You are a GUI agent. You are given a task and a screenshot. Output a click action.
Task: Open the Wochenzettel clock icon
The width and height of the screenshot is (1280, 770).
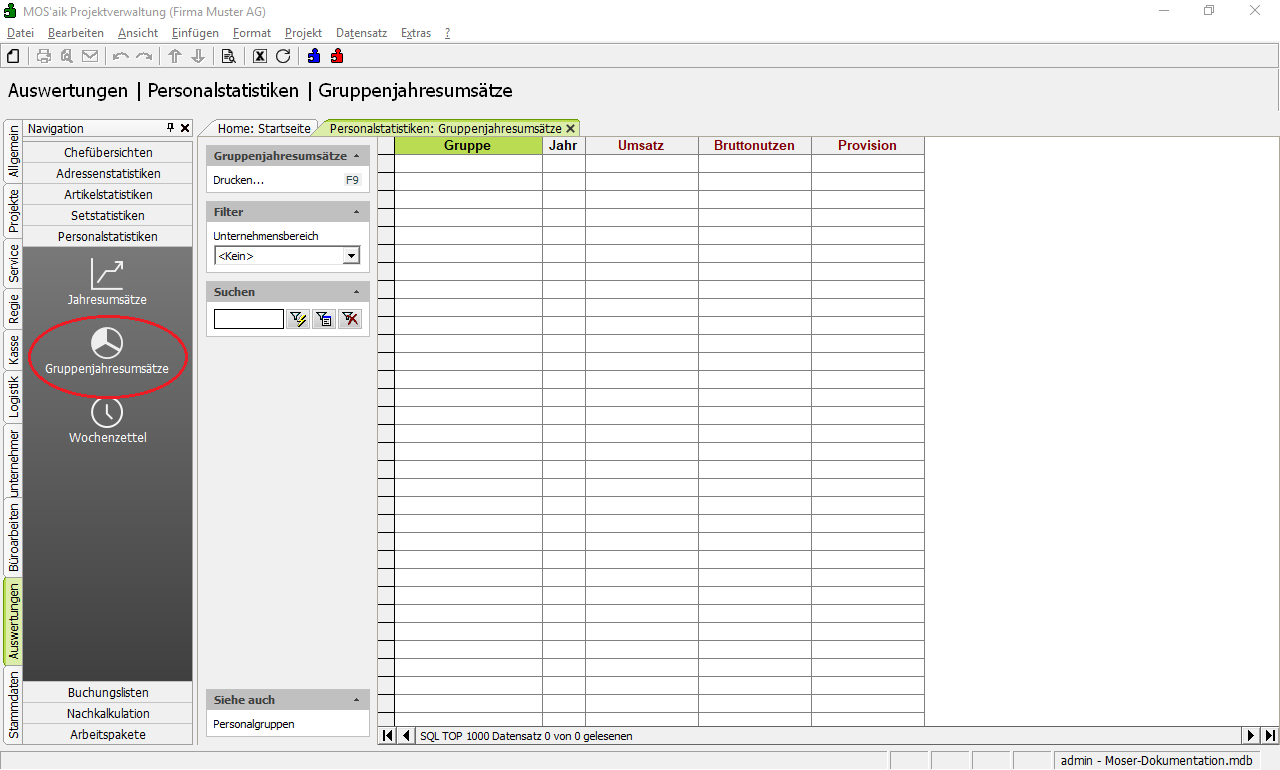point(107,413)
